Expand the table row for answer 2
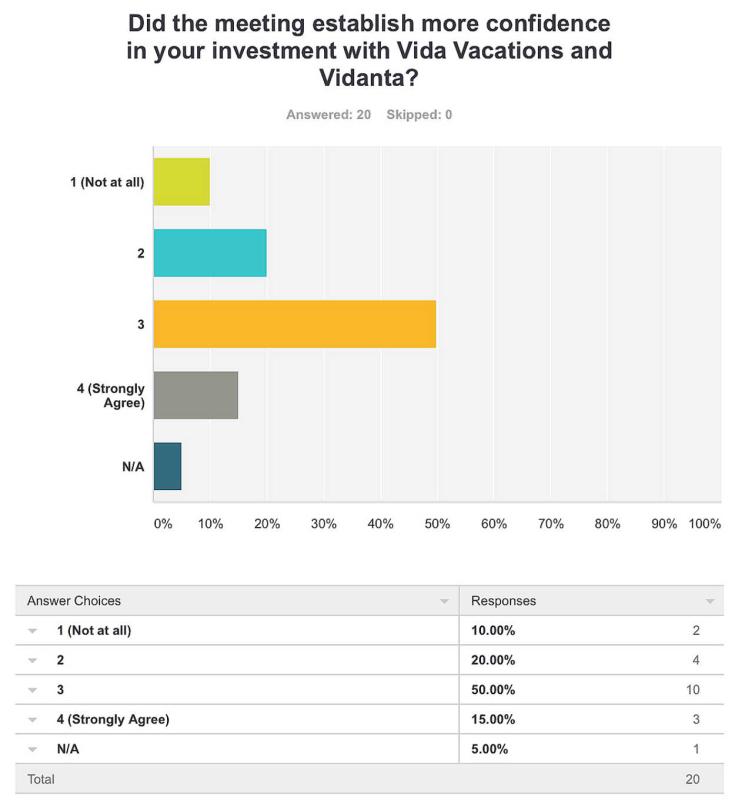Image resolution: width=735 pixels, height=800 pixels. pyautogui.click(x=33, y=661)
